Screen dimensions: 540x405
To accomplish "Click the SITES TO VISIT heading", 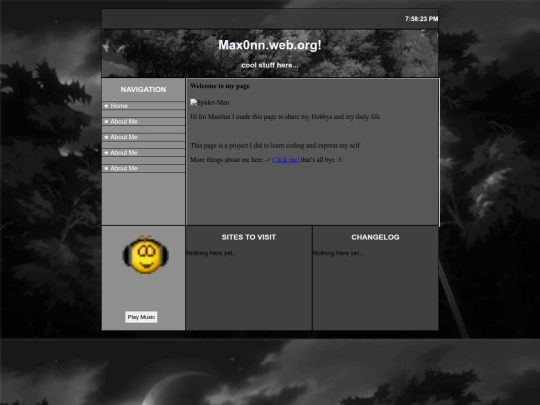I will click(249, 237).
